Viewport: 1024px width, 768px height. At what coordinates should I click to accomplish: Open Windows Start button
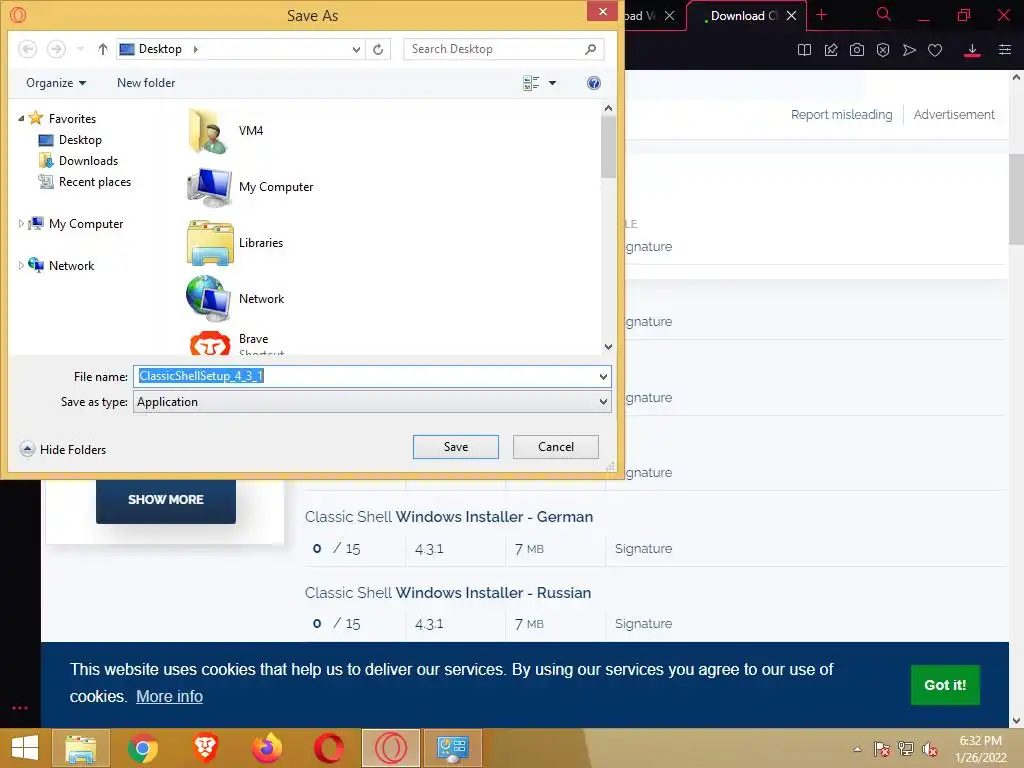[25, 748]
